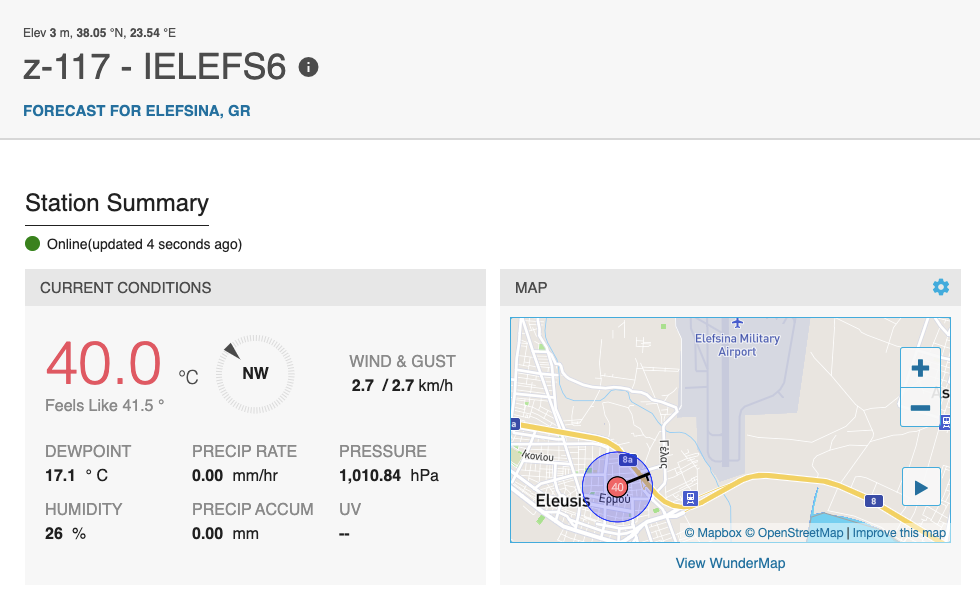Screen dimensions: 980x601
Task: Open Forecast for Elefsina, GR link
Action: point(137,111)
